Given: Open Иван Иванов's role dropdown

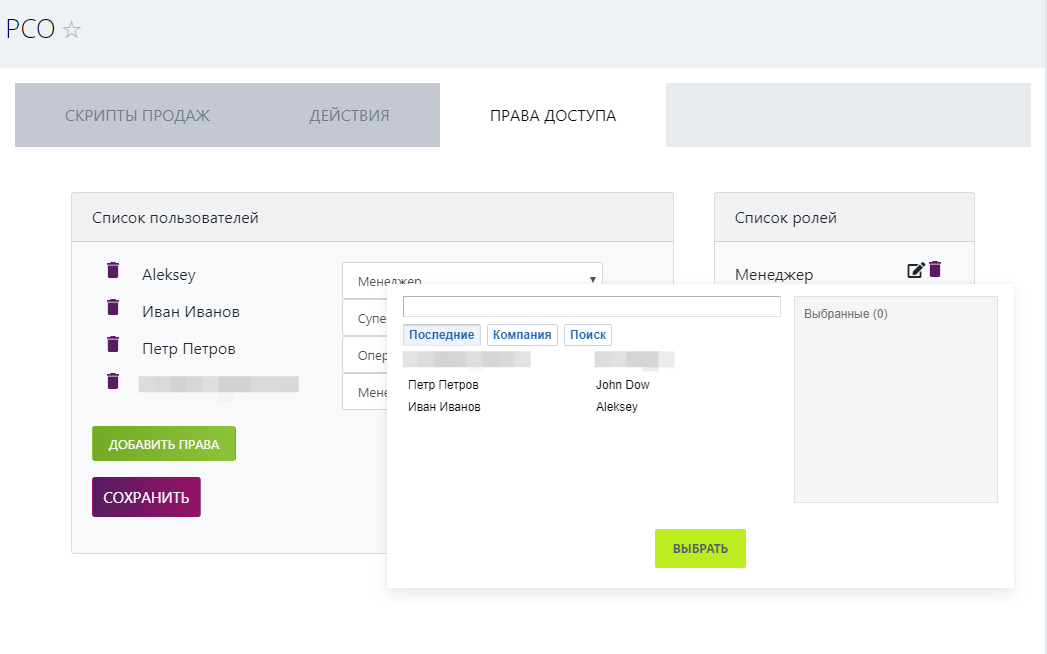Looking at the screenshot, I should coord(365,318).
